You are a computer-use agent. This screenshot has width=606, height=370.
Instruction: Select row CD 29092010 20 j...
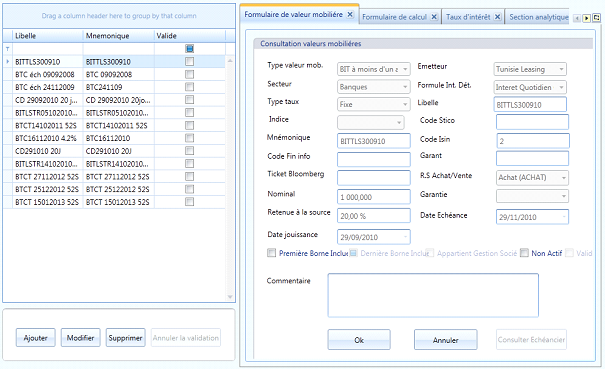[114, 100]
